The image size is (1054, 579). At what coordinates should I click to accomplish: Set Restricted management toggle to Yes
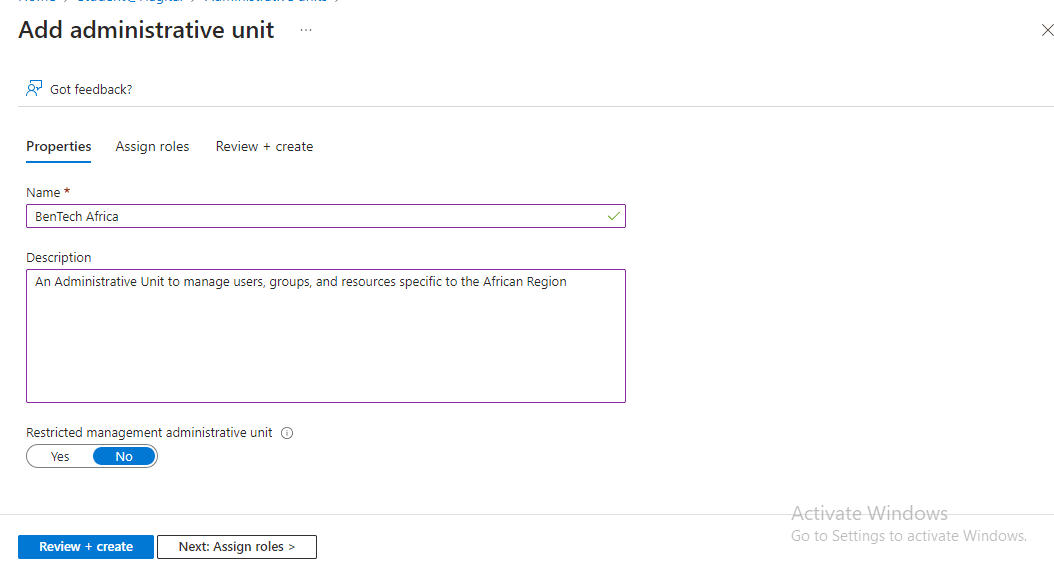pos(60,457)
